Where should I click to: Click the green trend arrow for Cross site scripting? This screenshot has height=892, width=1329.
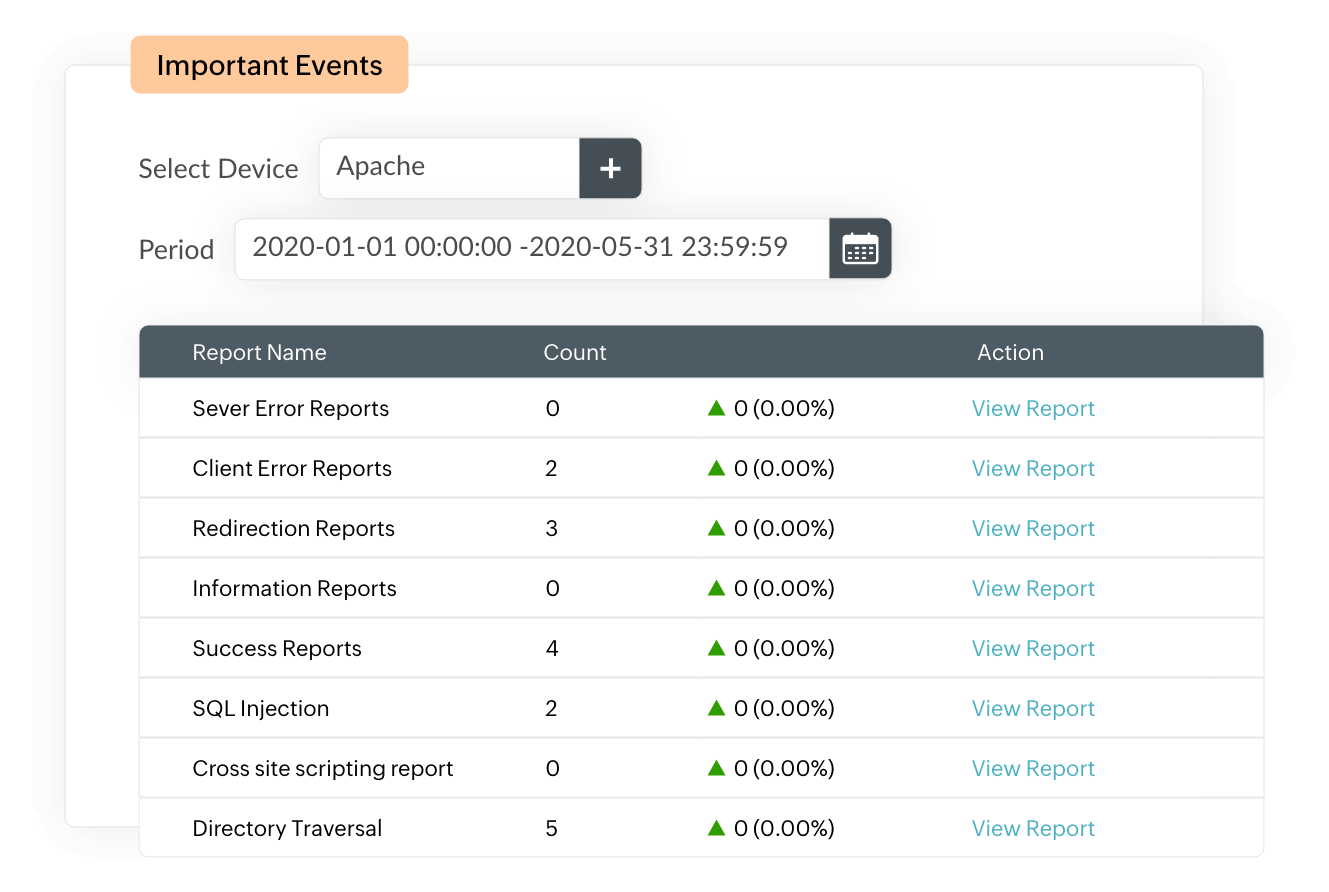point(716,768)
